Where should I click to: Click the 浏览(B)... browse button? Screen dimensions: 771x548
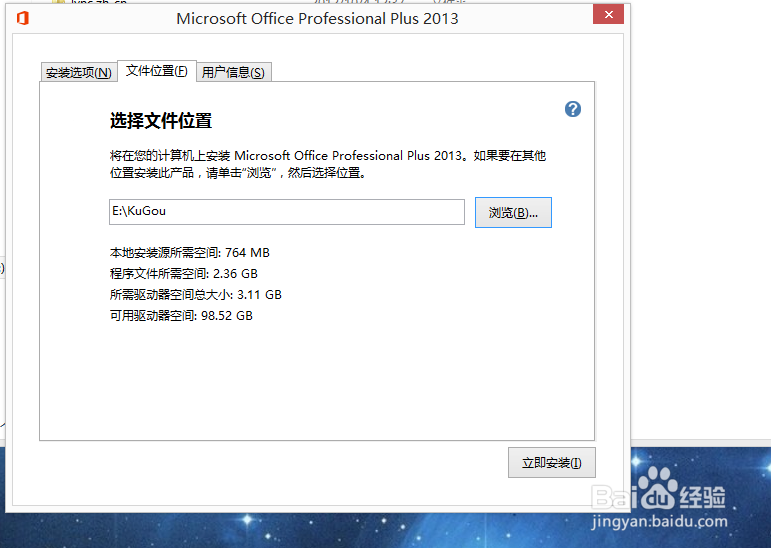(x=513, y=213)
